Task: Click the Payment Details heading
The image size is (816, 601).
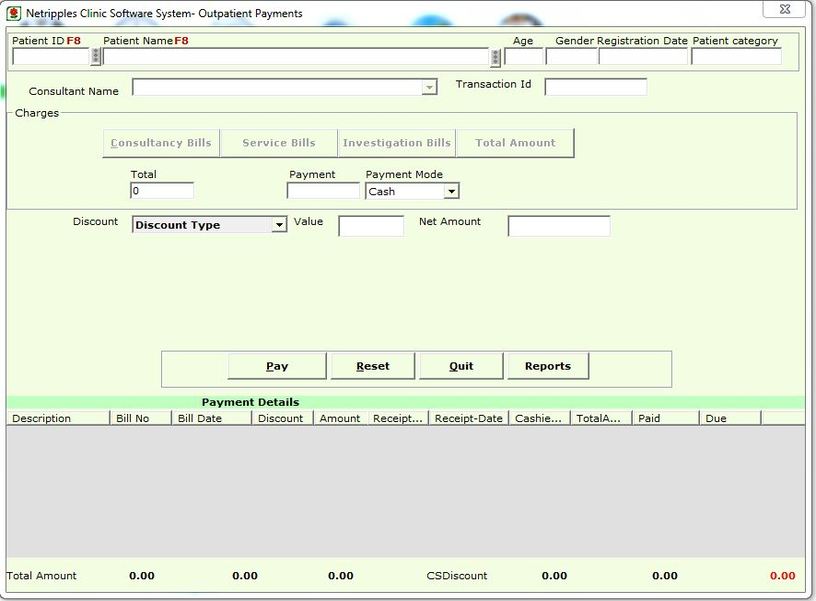Action: (x=250, y=402)
